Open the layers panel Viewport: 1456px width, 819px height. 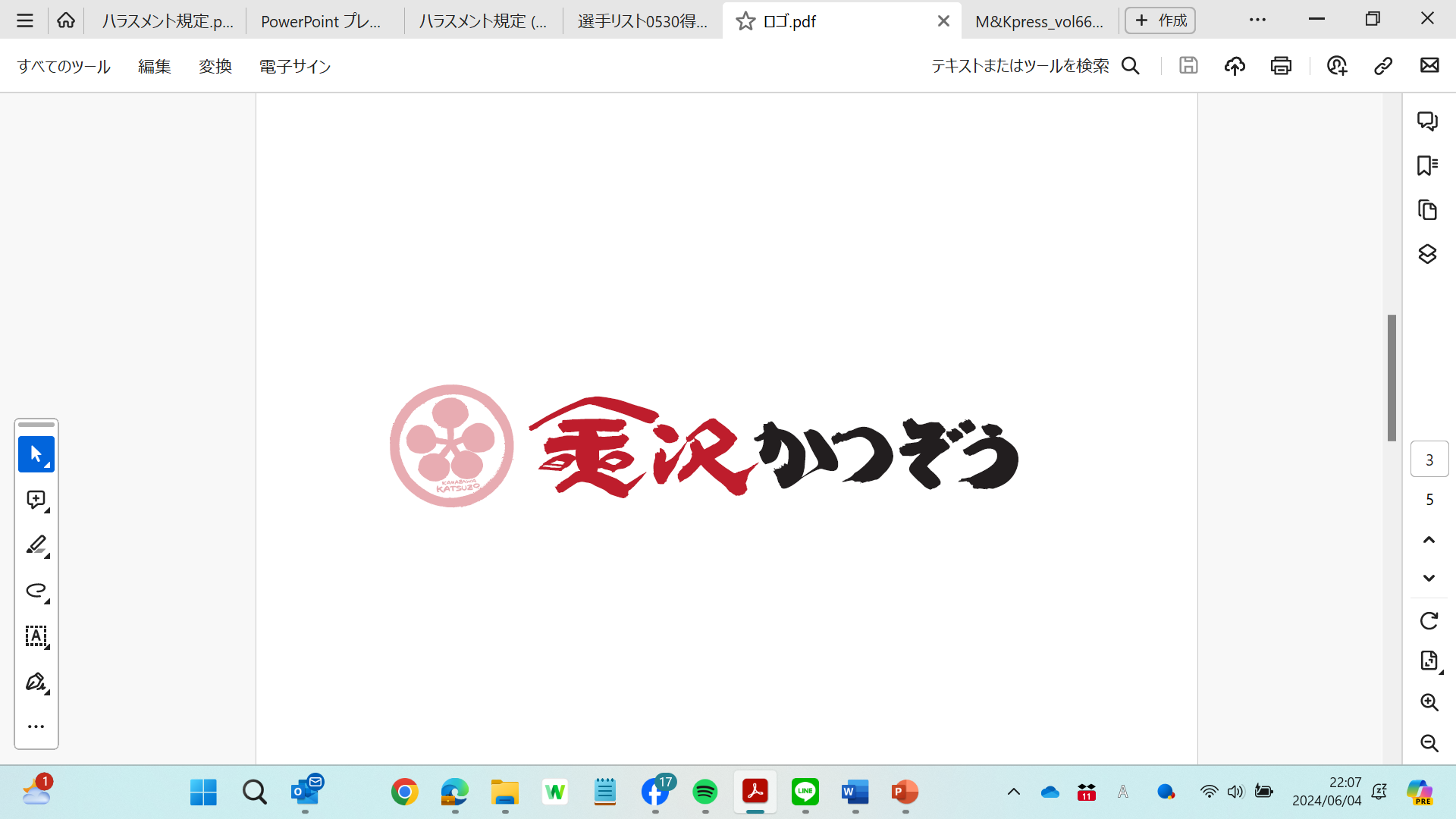click(1427, 253)
